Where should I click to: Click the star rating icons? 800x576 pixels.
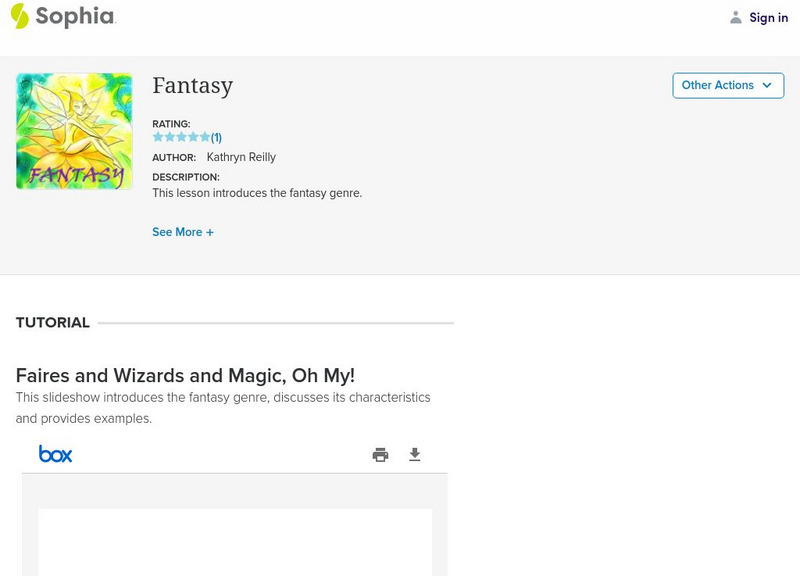(181, 137)
